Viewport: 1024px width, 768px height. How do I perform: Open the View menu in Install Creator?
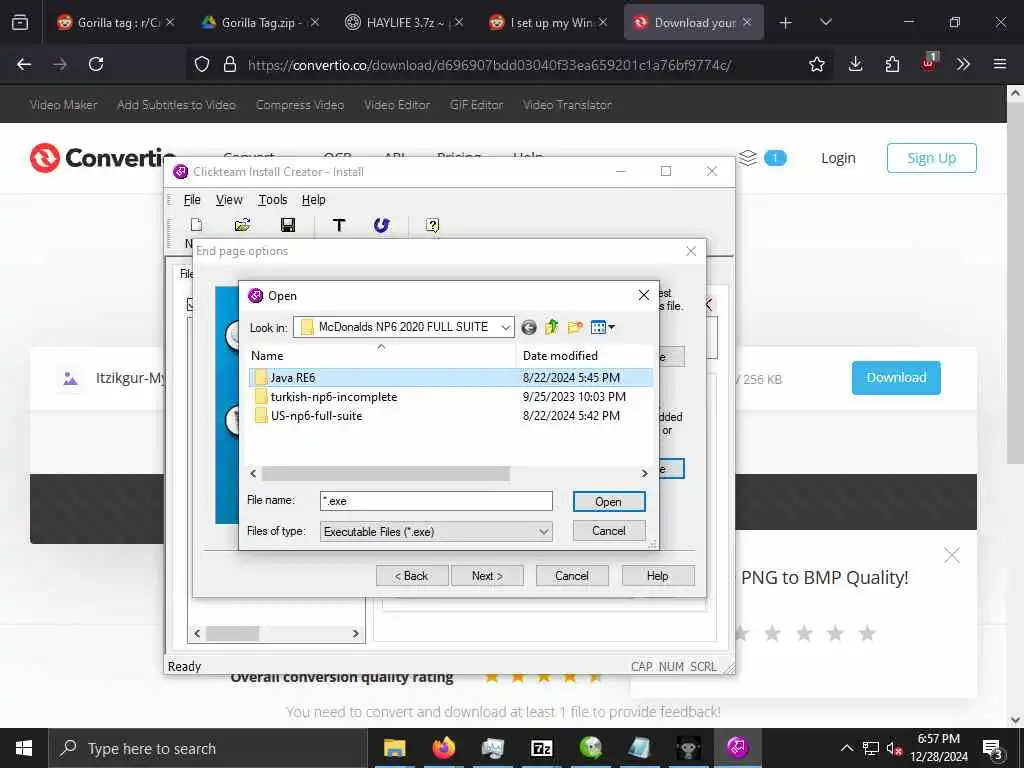(229, 200)
